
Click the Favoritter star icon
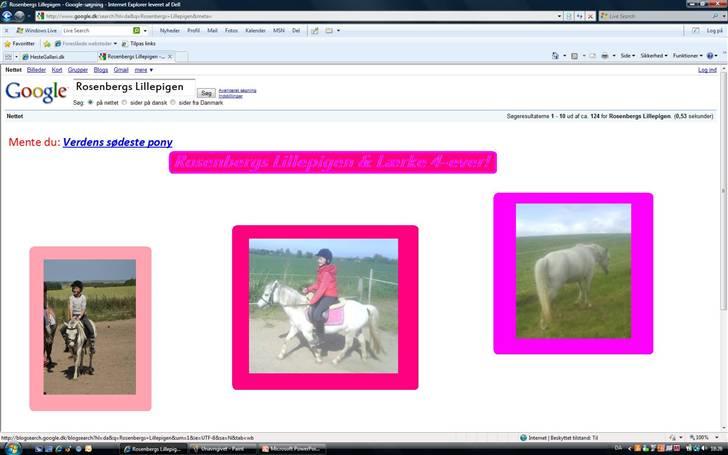[7, 44]
